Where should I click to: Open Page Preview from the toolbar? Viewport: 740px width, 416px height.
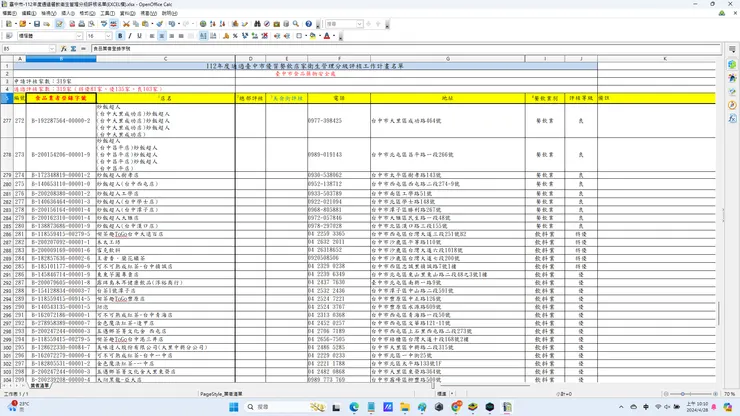point(91,24)
